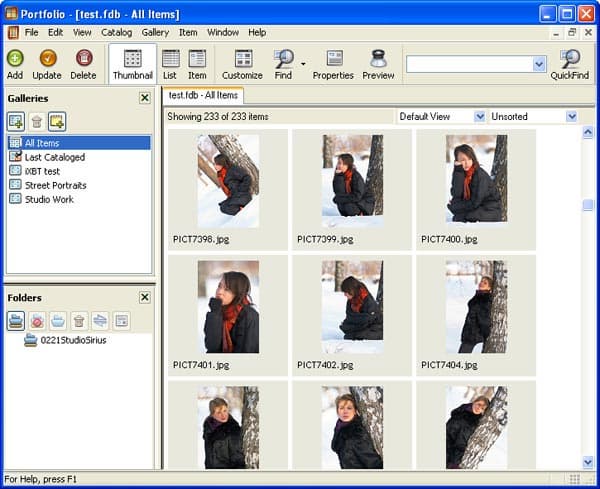Click the first Folders toolbar icon
Screen dimensions: 600x489
(16, 321)
